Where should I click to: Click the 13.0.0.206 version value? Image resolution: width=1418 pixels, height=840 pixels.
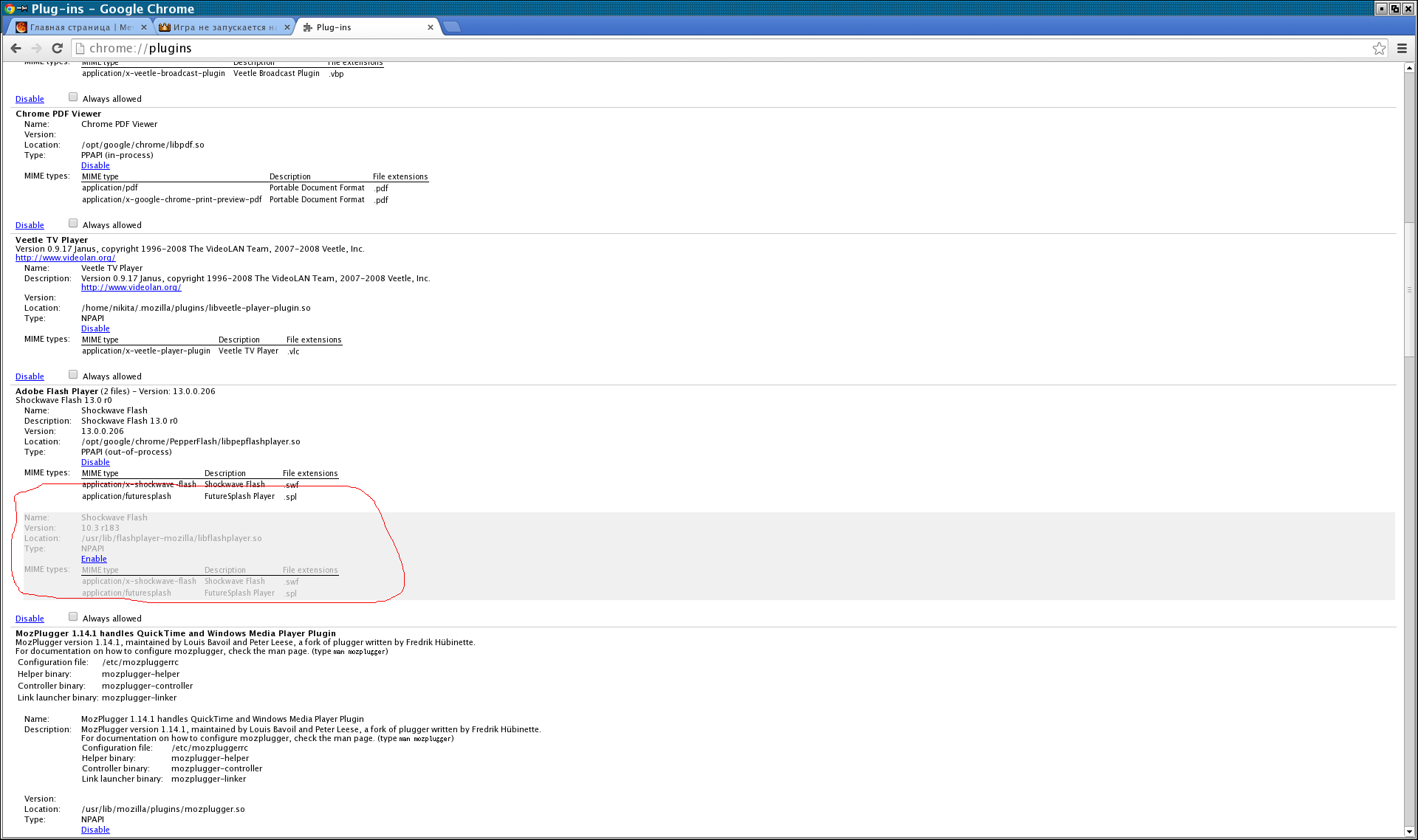103,431
